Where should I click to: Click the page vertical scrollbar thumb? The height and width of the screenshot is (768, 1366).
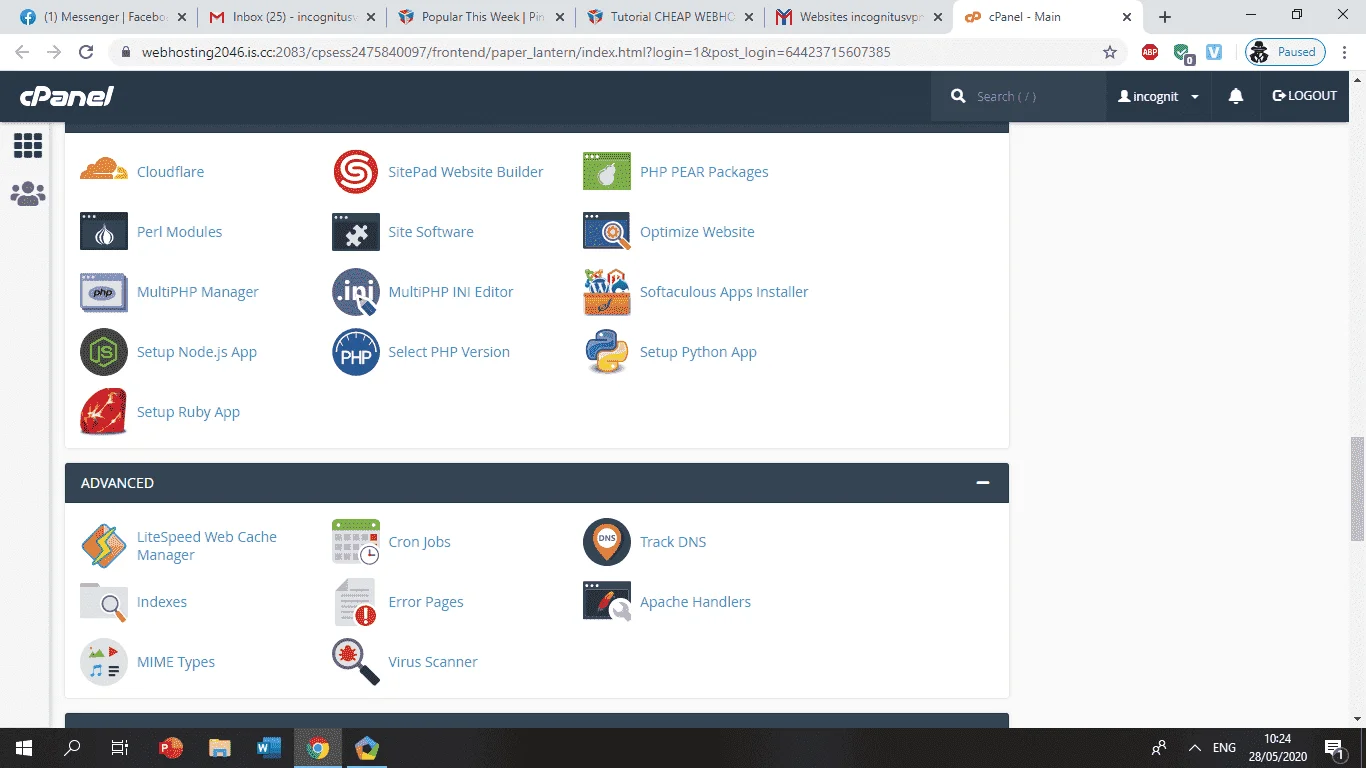[1357, 489]
